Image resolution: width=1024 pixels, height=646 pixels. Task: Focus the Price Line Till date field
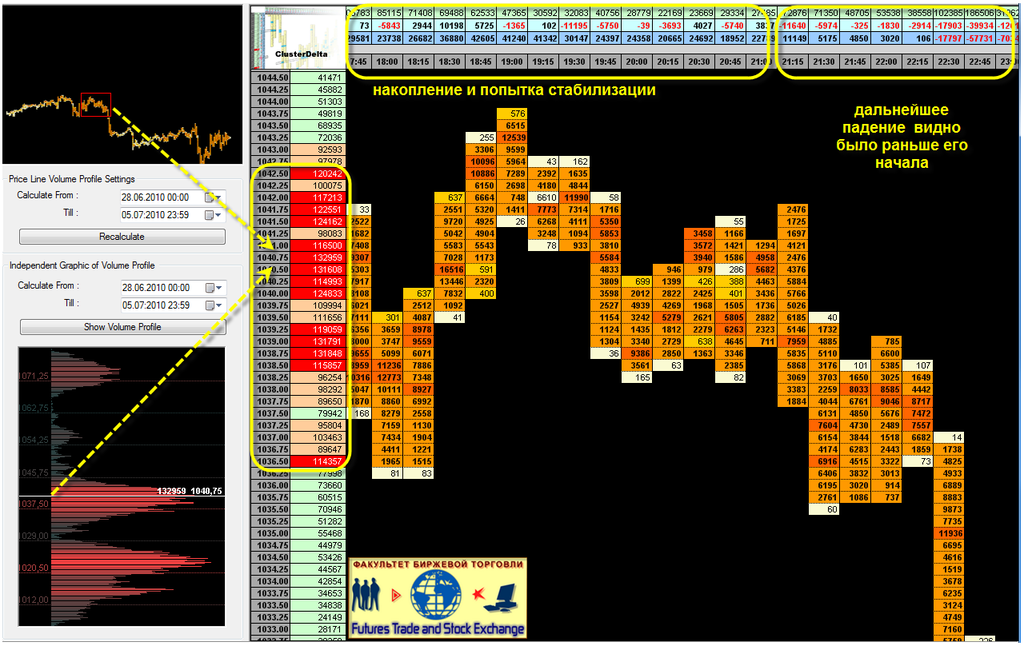(x=171, y=215)
